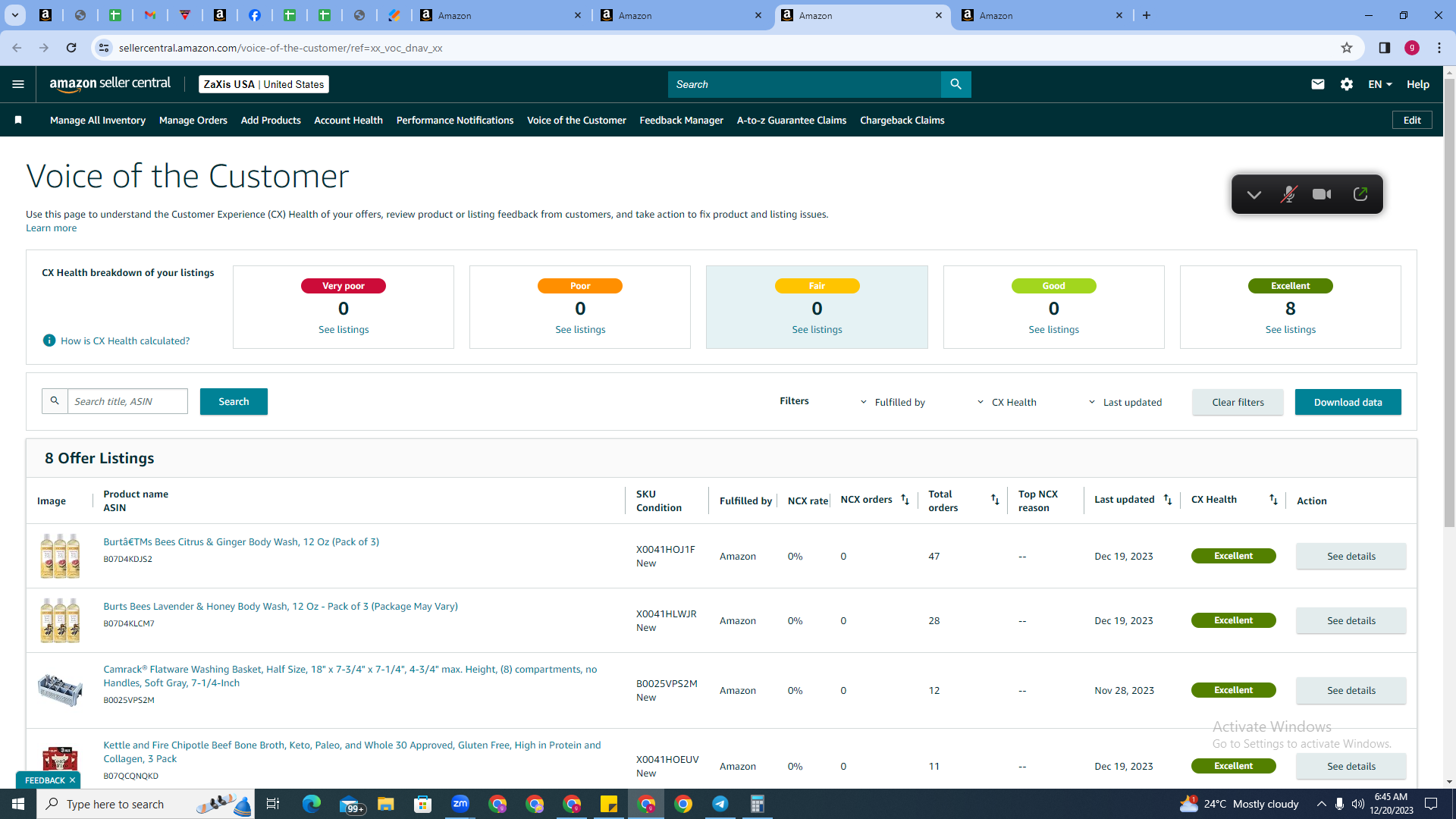Open the EN language dropdown
This screenshot has height=819, width=1456.
click(1380, 84)
